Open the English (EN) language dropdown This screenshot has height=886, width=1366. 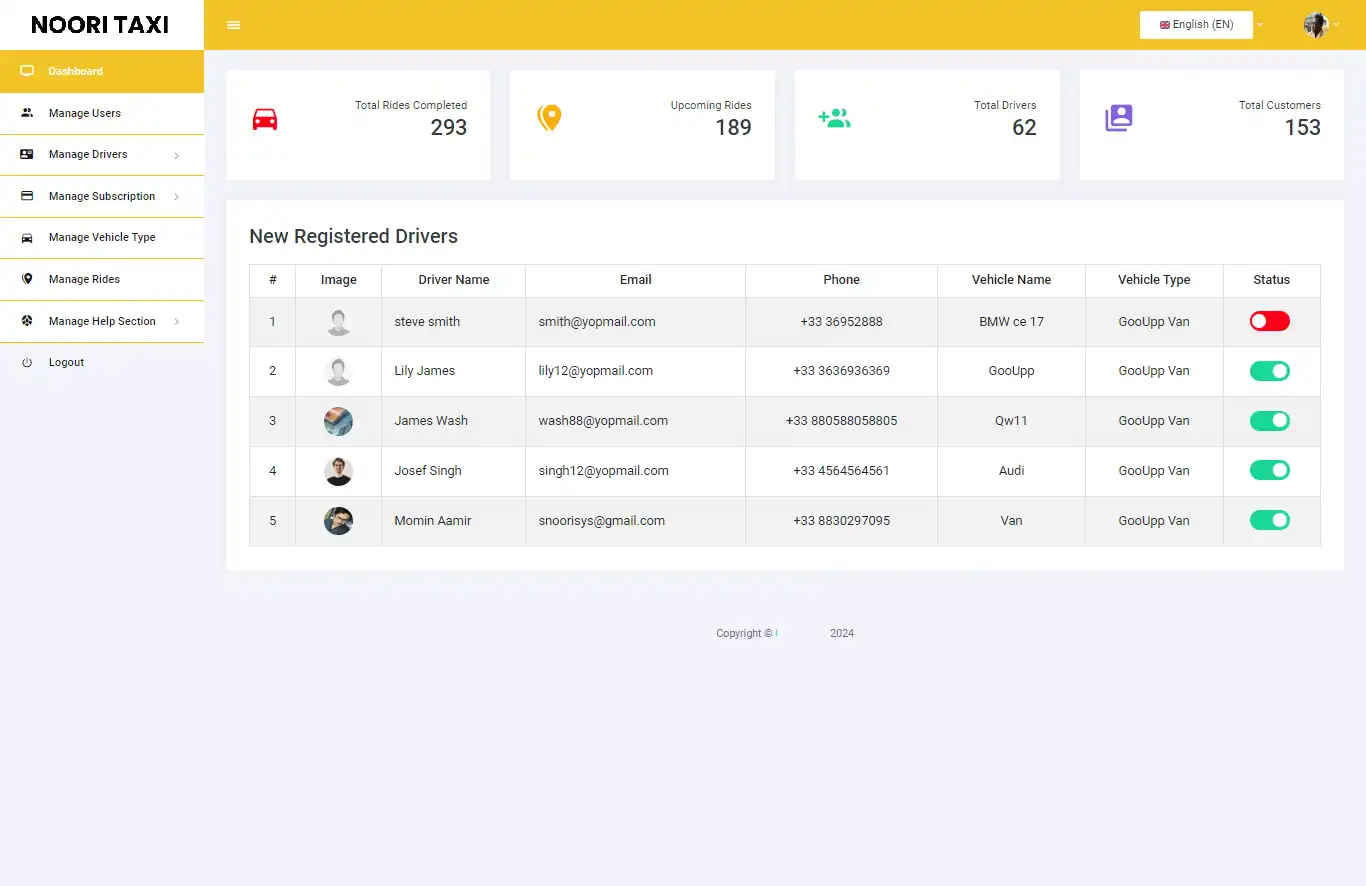[1196, 24]
